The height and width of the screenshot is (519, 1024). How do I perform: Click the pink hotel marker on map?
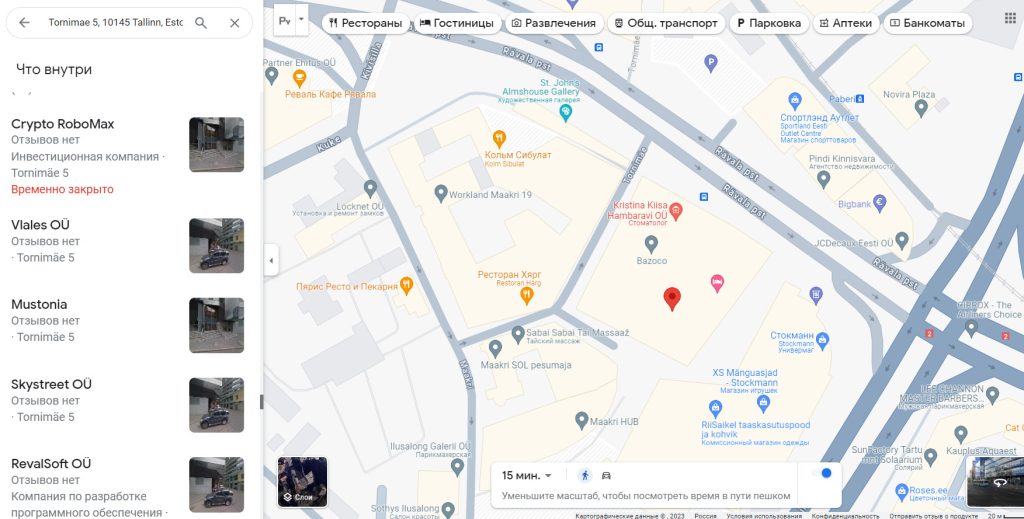click(717, 283)
